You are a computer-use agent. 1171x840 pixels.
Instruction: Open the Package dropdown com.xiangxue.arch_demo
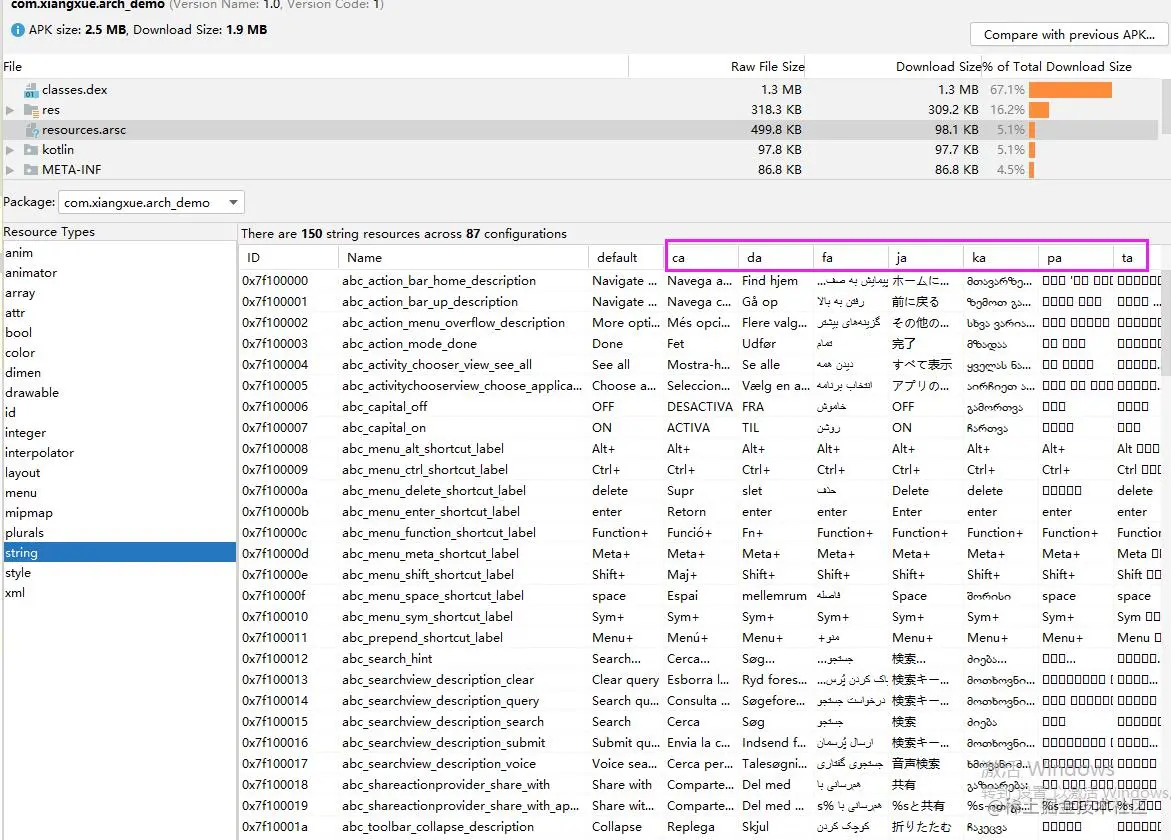pos(151,202)
